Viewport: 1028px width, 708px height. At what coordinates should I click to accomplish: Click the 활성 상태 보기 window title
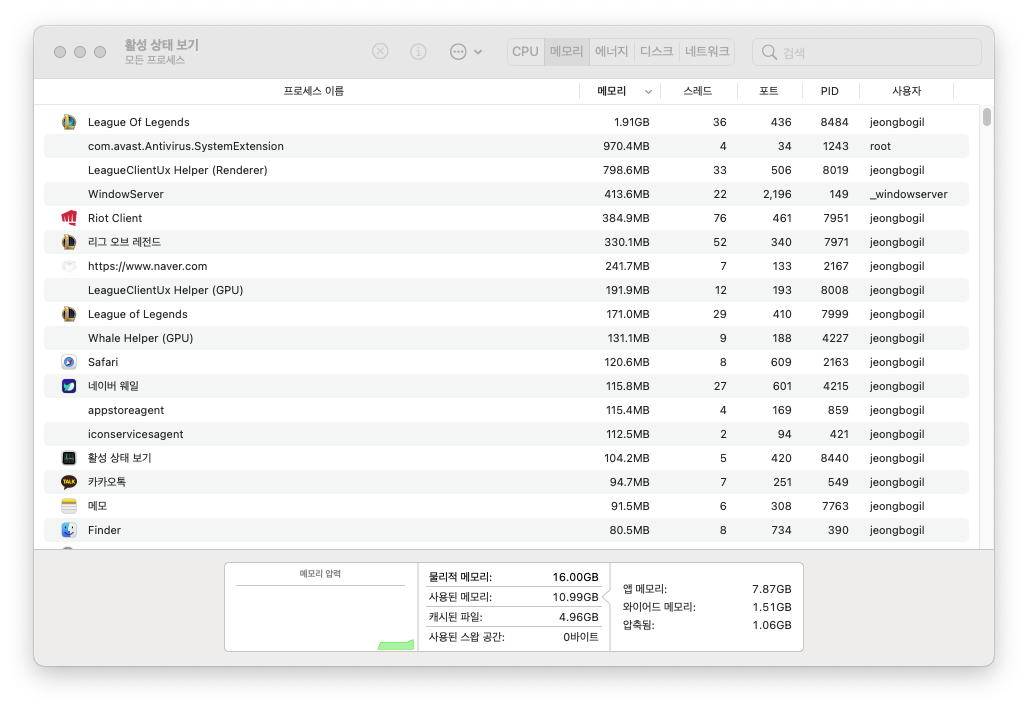click(161, 45)
